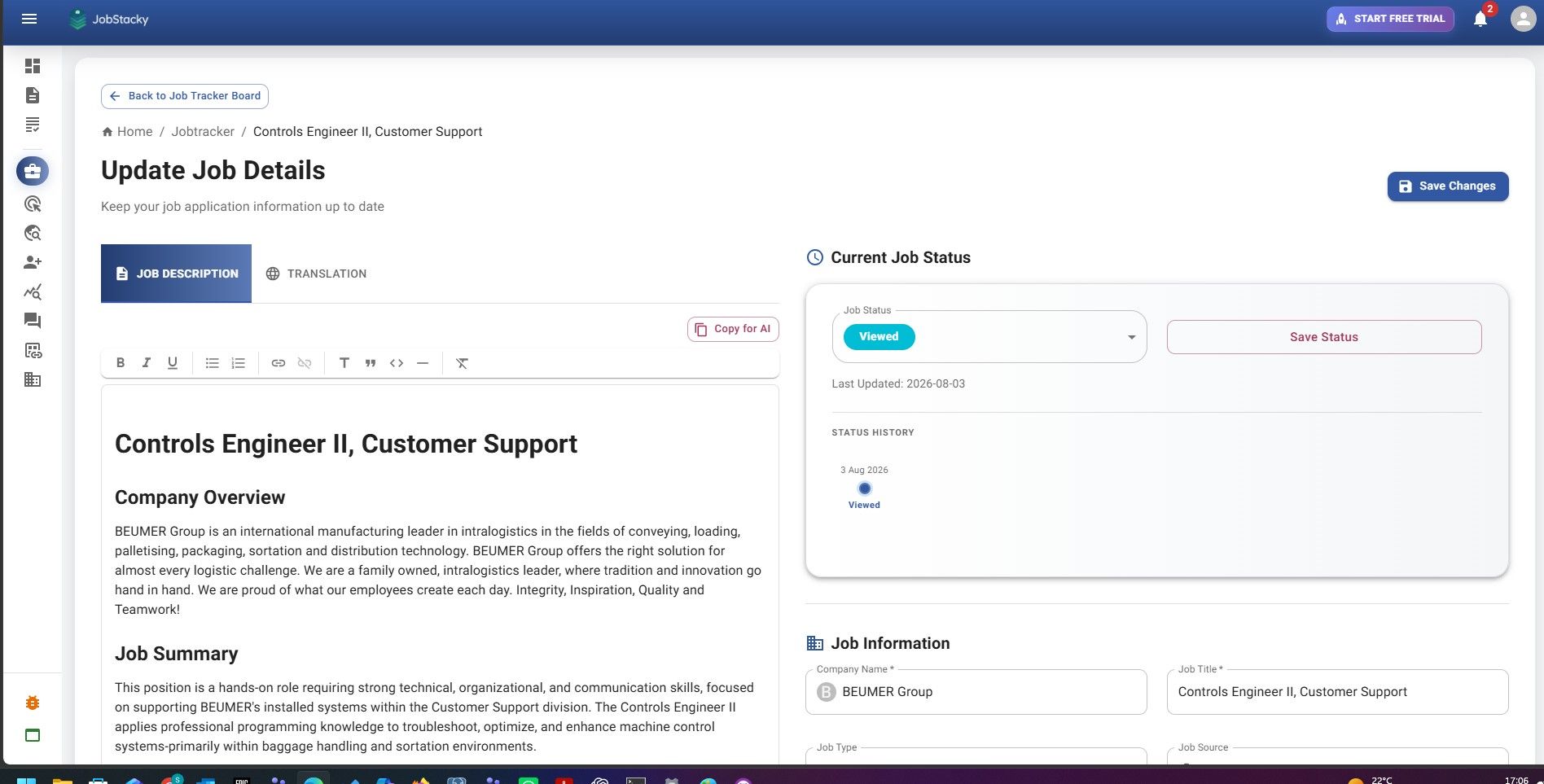Edit the Job Title field

(1338, 692)
